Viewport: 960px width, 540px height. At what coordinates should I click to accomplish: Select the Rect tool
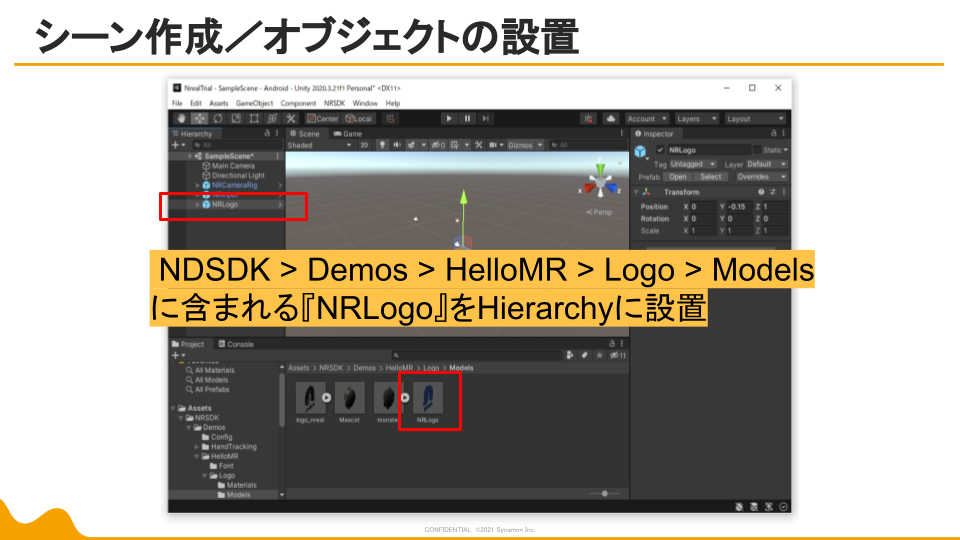254,118
